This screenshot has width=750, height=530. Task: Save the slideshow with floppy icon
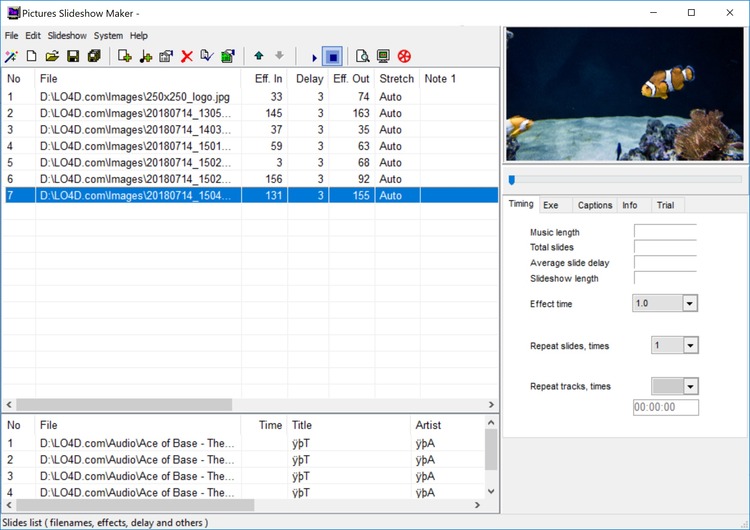73,56
